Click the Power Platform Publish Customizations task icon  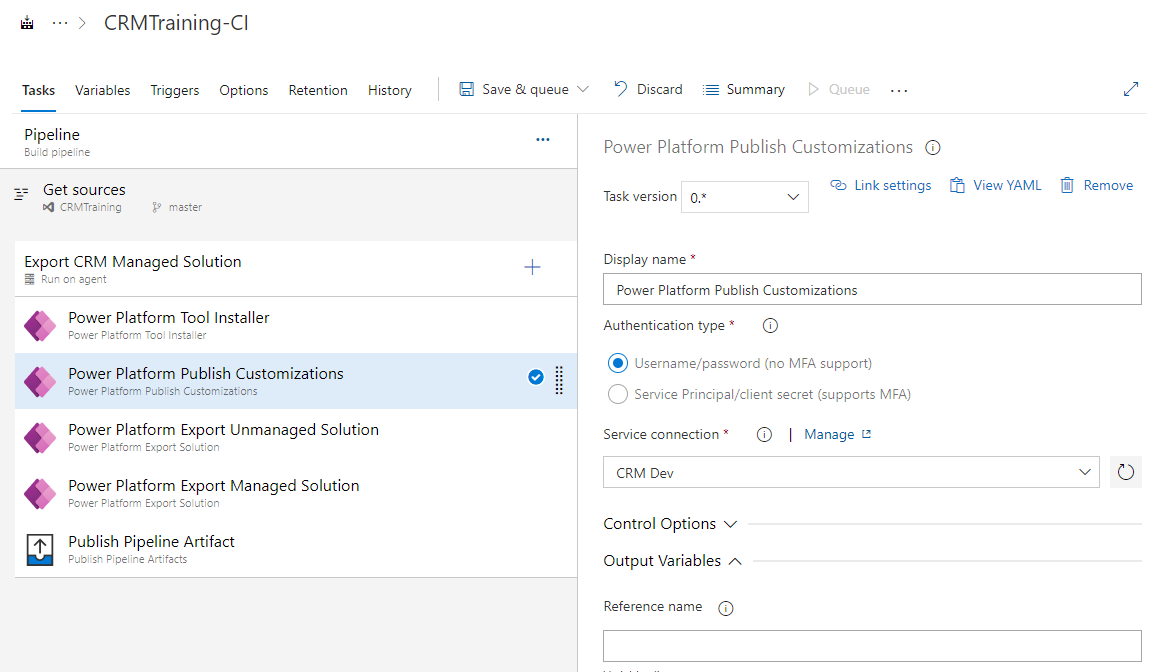(x=40, y=382)
